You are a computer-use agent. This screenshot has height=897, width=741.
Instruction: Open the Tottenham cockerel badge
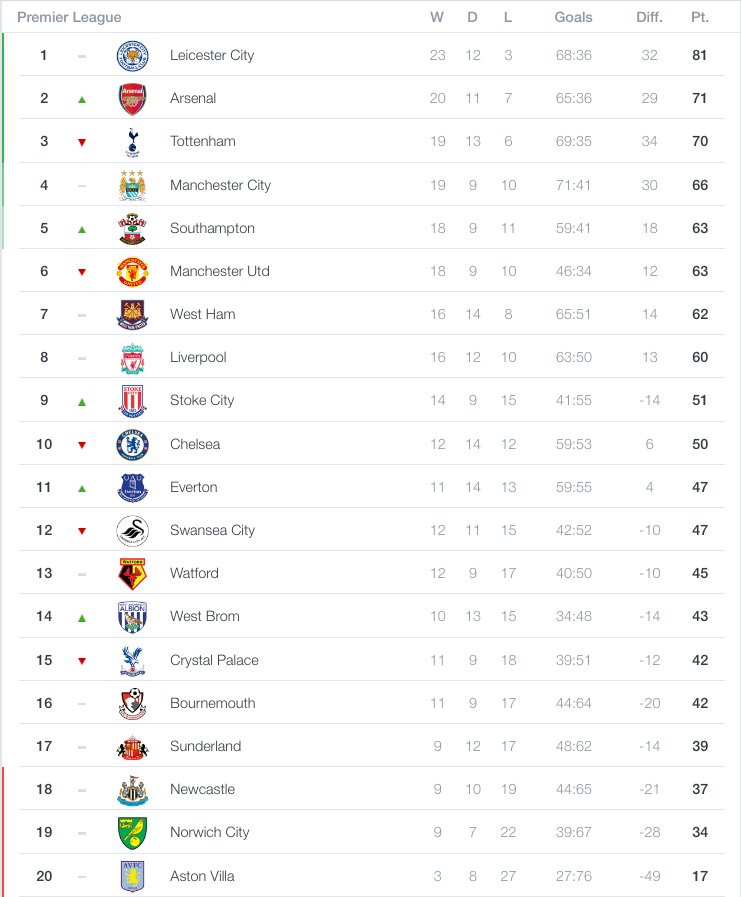132,142
